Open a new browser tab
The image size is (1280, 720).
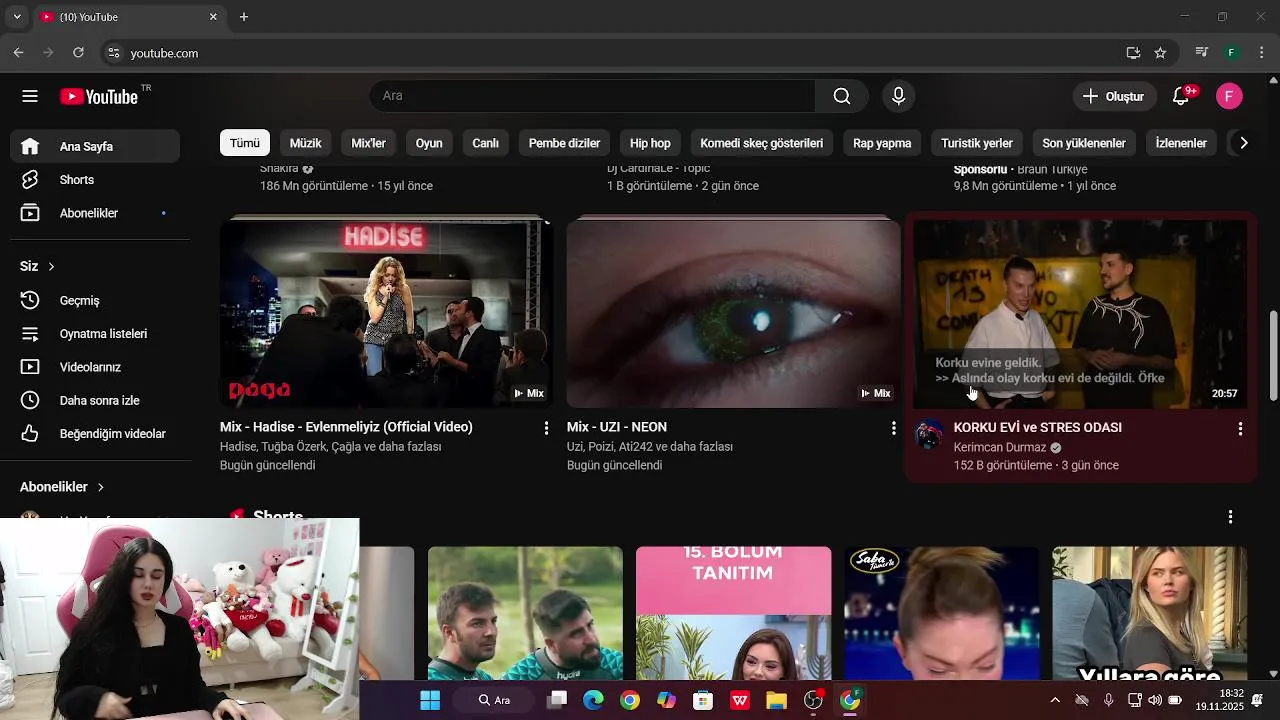click(x=244, y=17)
